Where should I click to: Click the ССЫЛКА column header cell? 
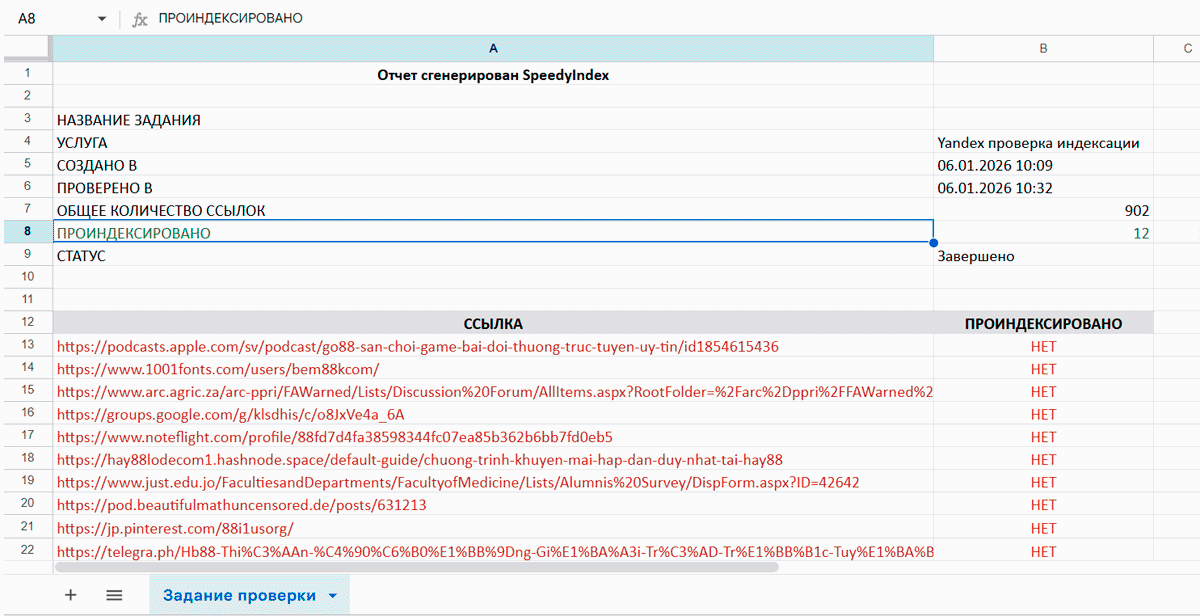point(493,323)
